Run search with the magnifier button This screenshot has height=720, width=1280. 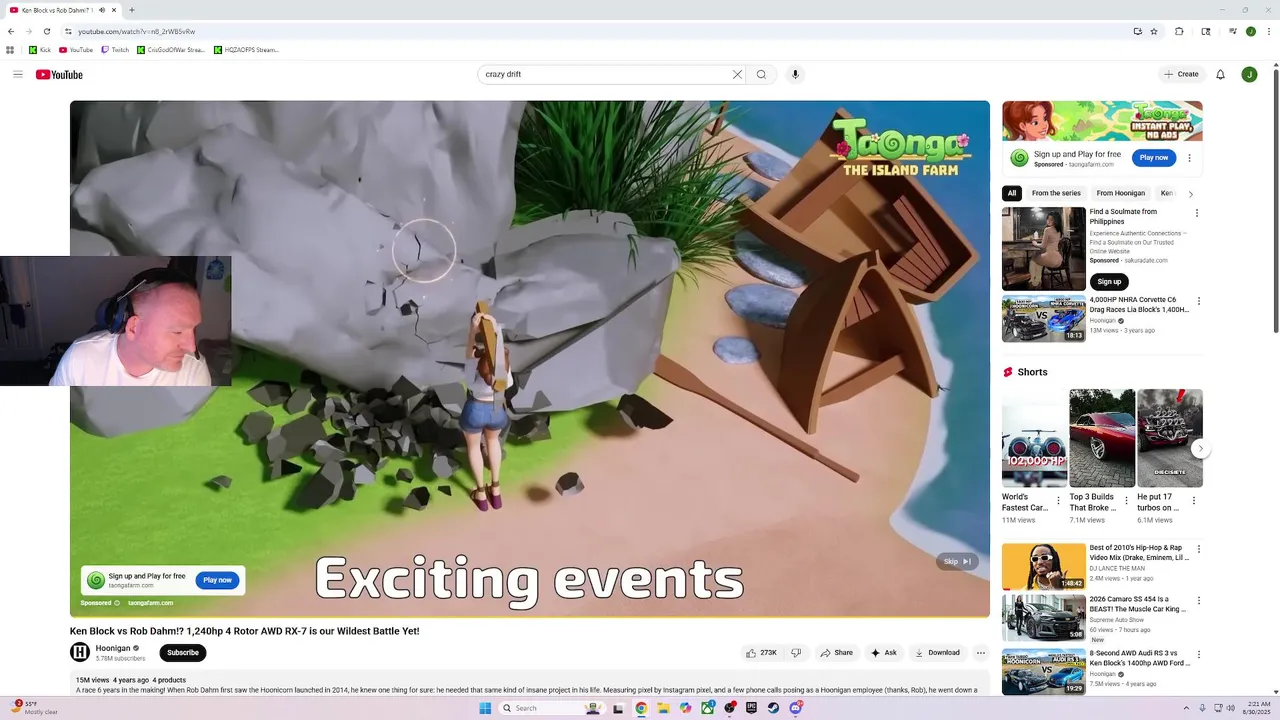point(761,74)
